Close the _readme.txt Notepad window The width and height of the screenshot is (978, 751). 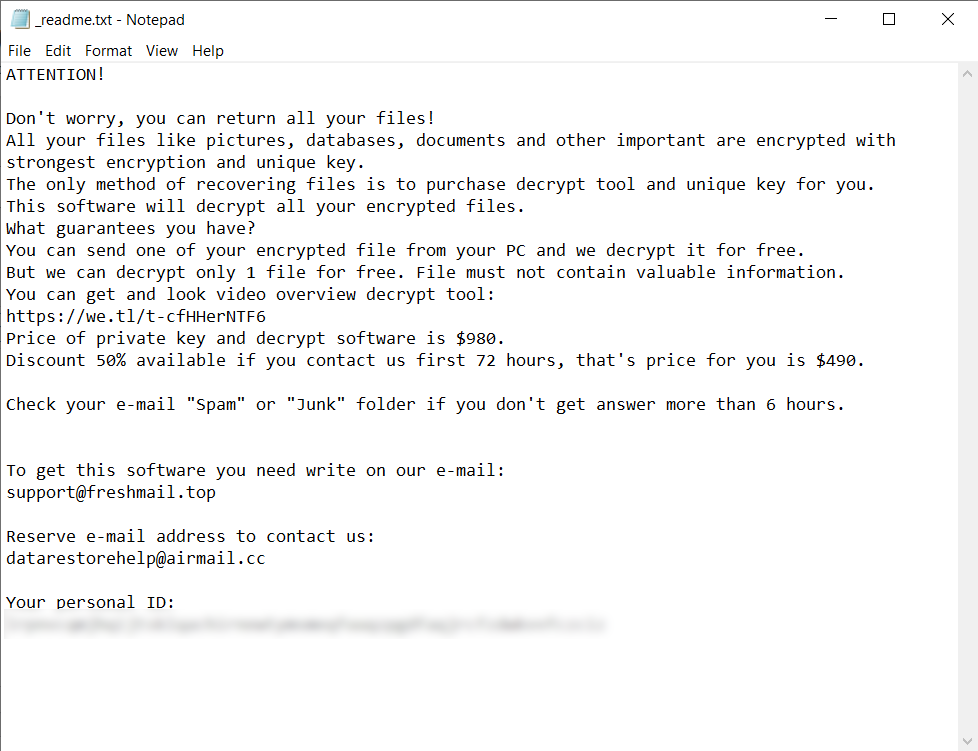pos(948,19)
